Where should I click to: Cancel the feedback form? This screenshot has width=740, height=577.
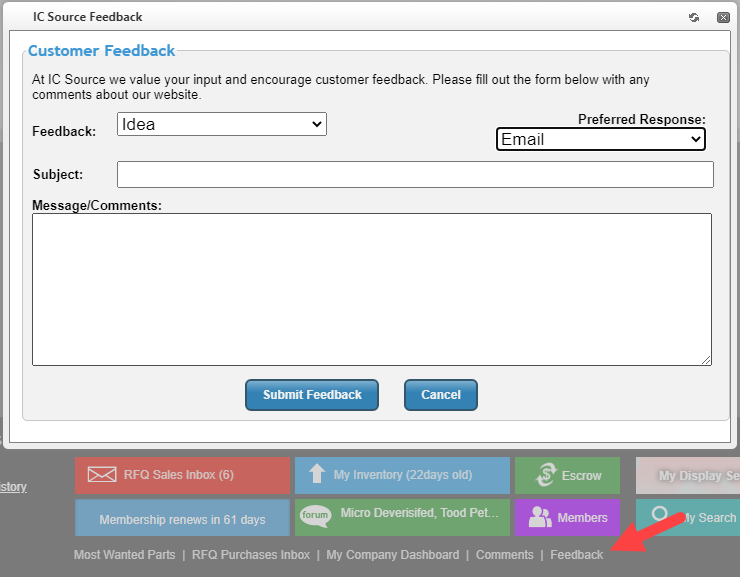click(x=440, y=395)
